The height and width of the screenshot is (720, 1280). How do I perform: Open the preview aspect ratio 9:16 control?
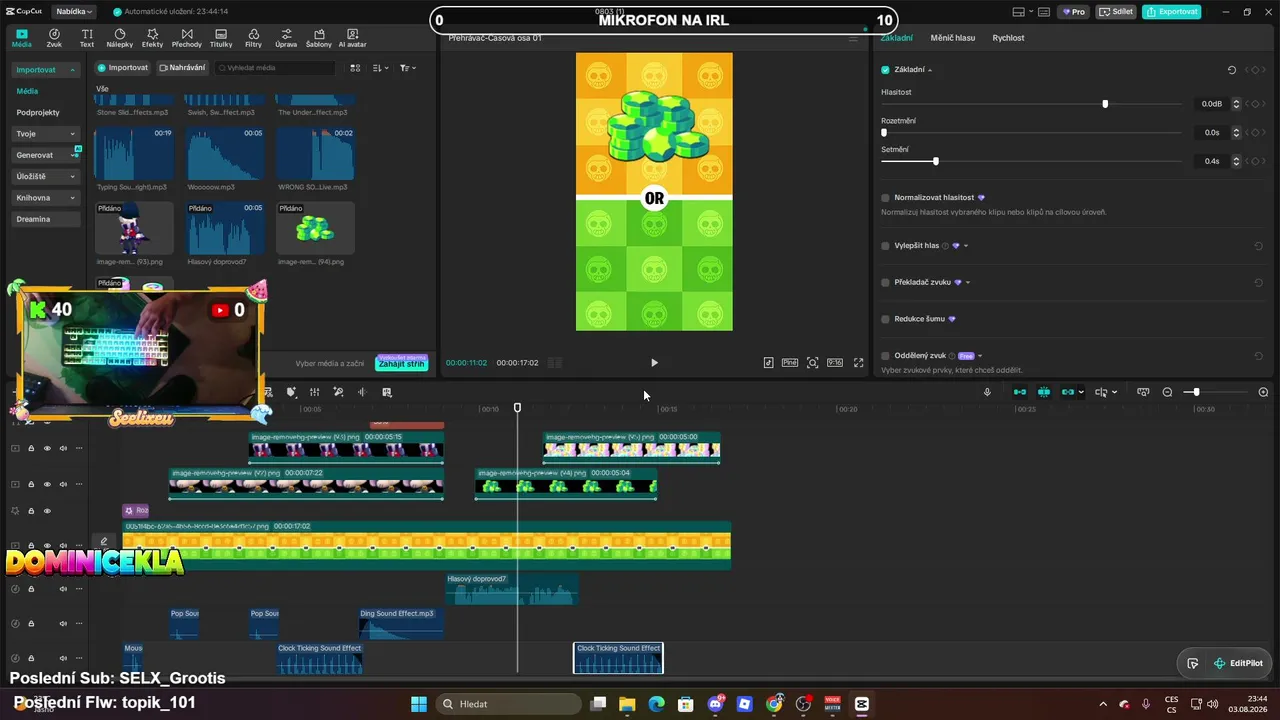pyautogui.click(x=835, y=363)
